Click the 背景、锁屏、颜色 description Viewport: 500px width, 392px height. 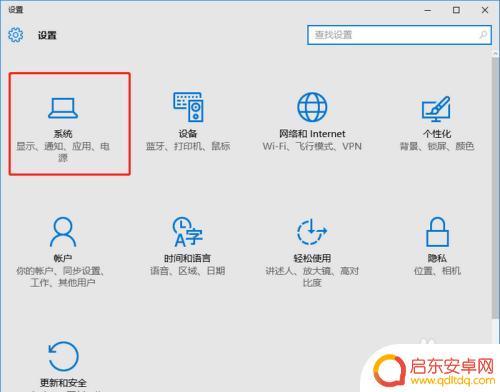(x=437, y=146)
